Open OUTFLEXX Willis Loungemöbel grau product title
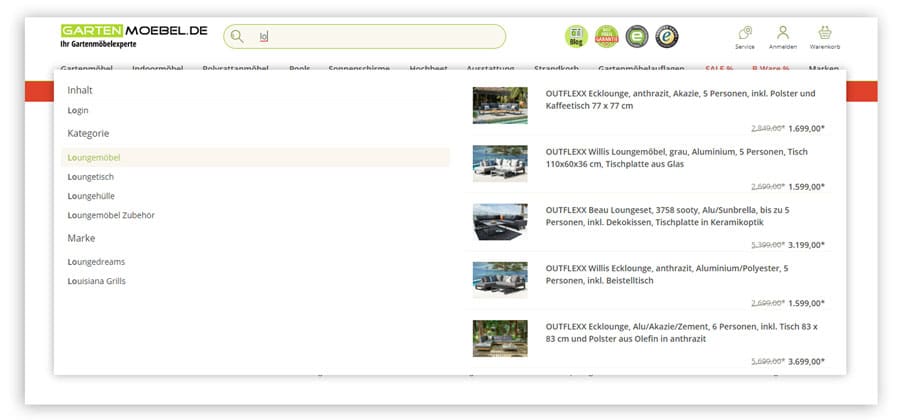The width and height of the screenshot is (900, 420). [677, 158]
